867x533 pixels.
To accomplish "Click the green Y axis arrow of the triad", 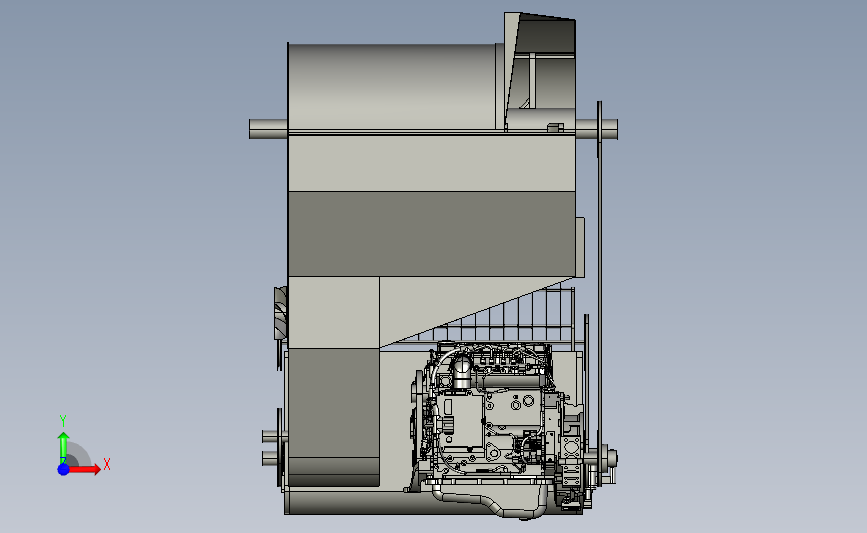I will pyautogui.click(x=63, y=448).
